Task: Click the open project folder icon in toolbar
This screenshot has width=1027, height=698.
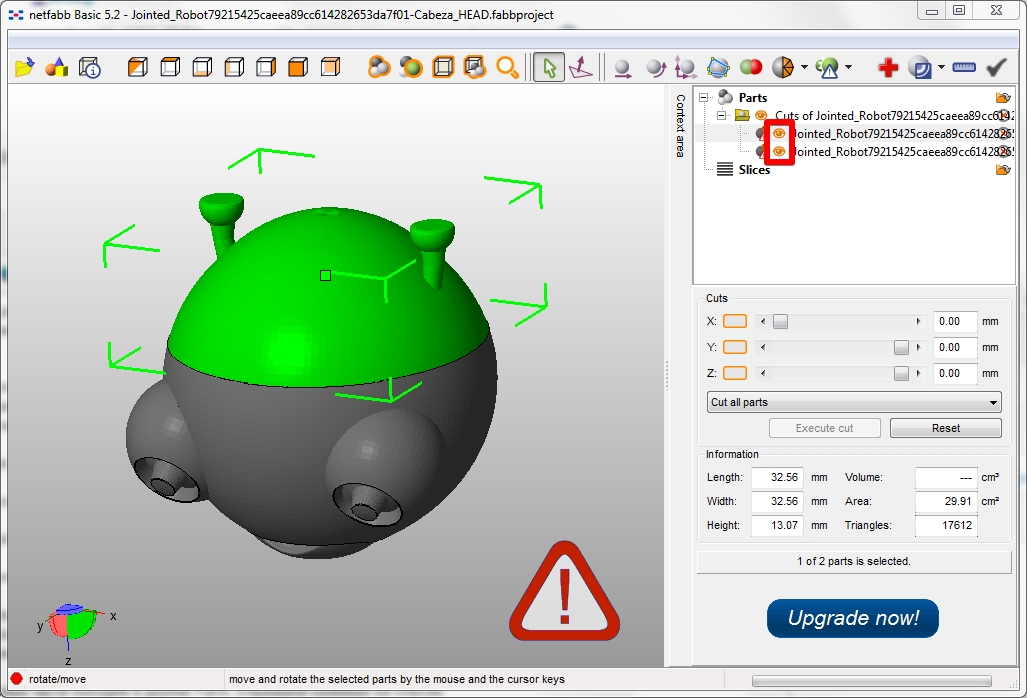Action: (x=25, y=67)
